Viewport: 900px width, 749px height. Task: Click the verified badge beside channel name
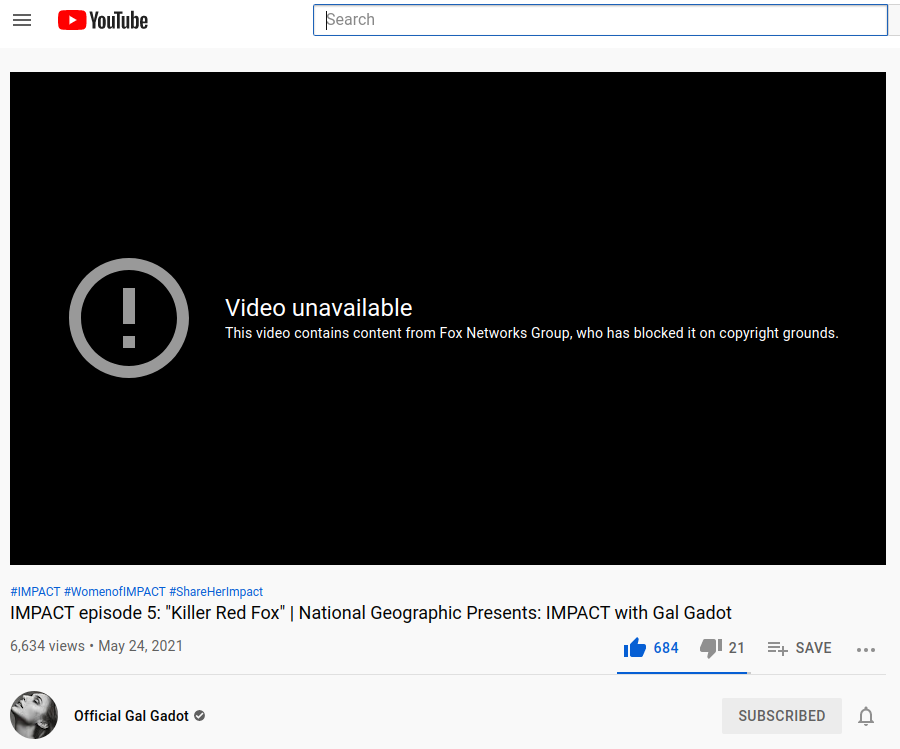click(200, 716)
